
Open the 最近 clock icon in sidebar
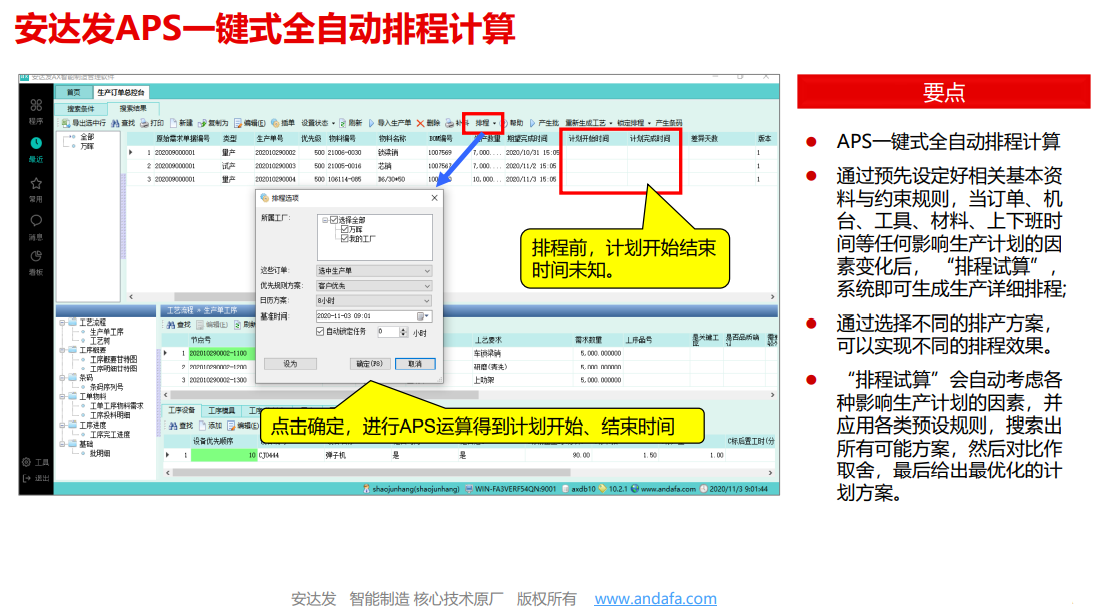[x=36, y=144]
